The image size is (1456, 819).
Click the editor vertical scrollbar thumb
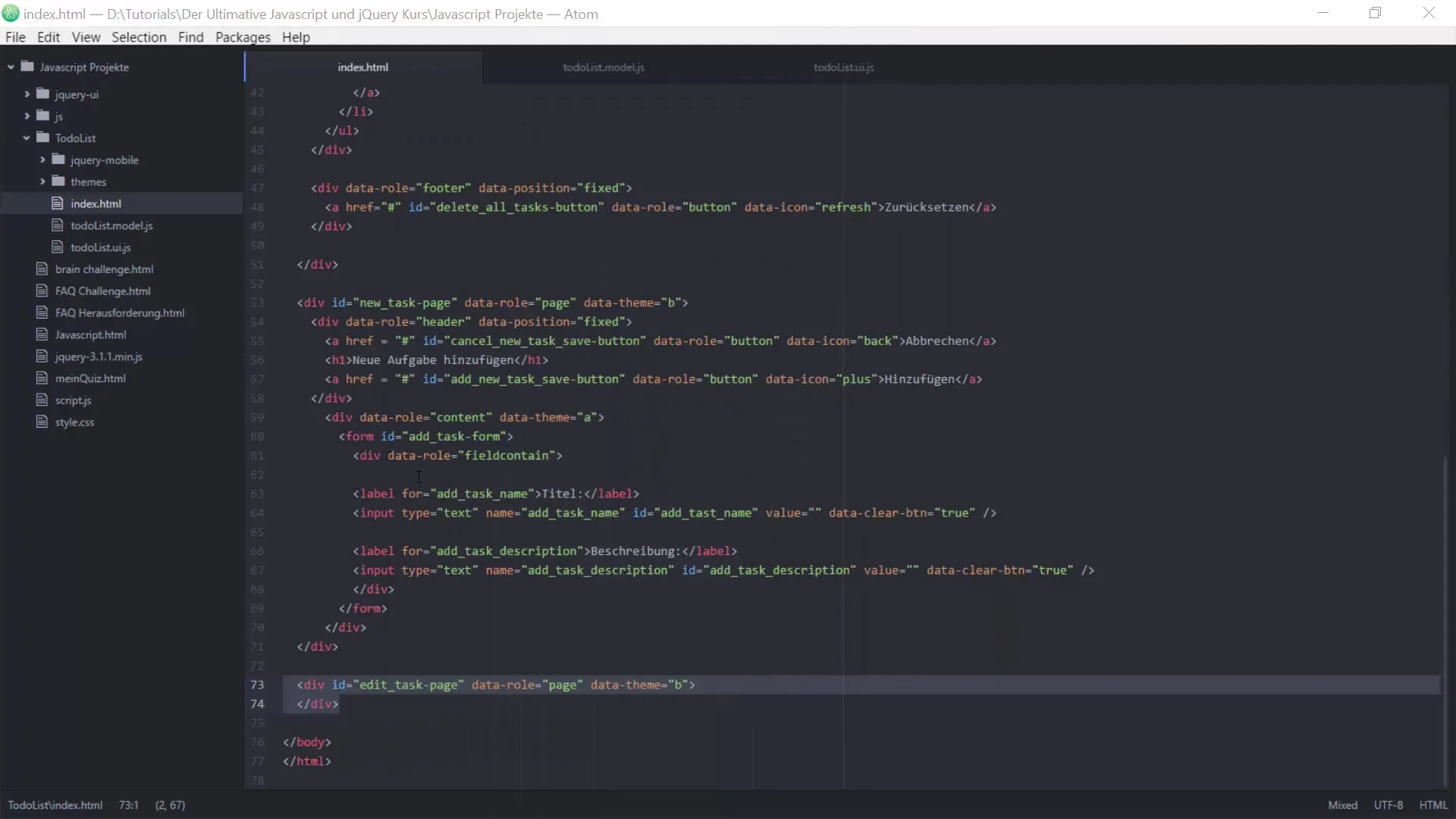1445,622
